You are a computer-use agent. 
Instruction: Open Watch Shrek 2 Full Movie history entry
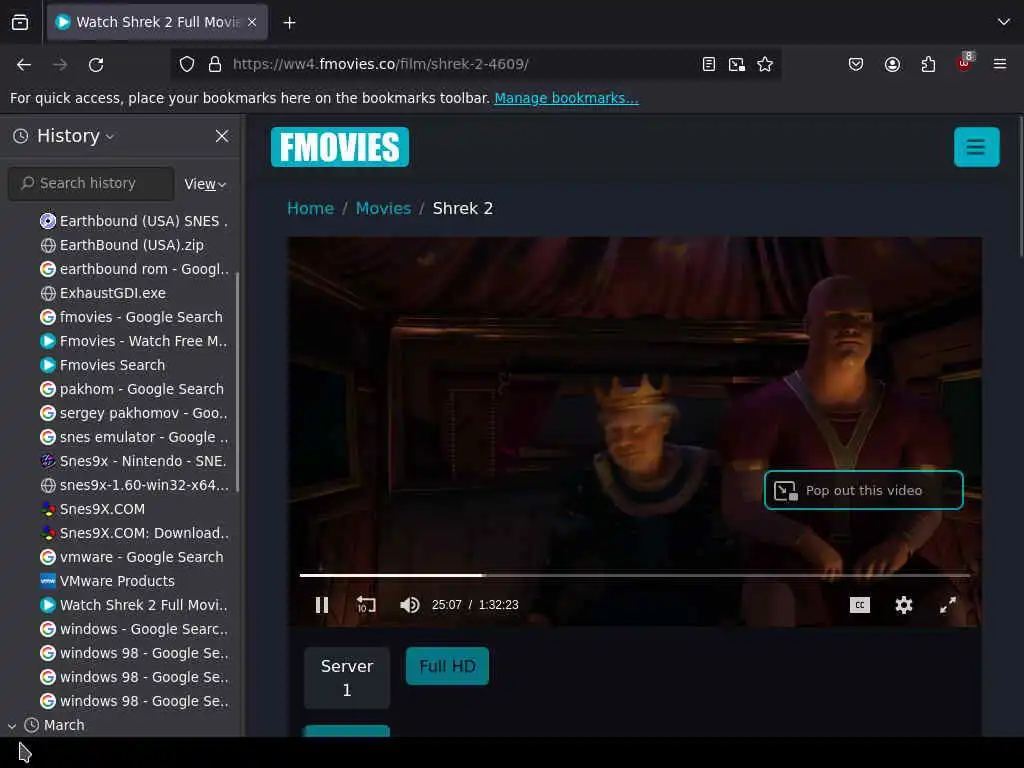click(x=134, y=605)
